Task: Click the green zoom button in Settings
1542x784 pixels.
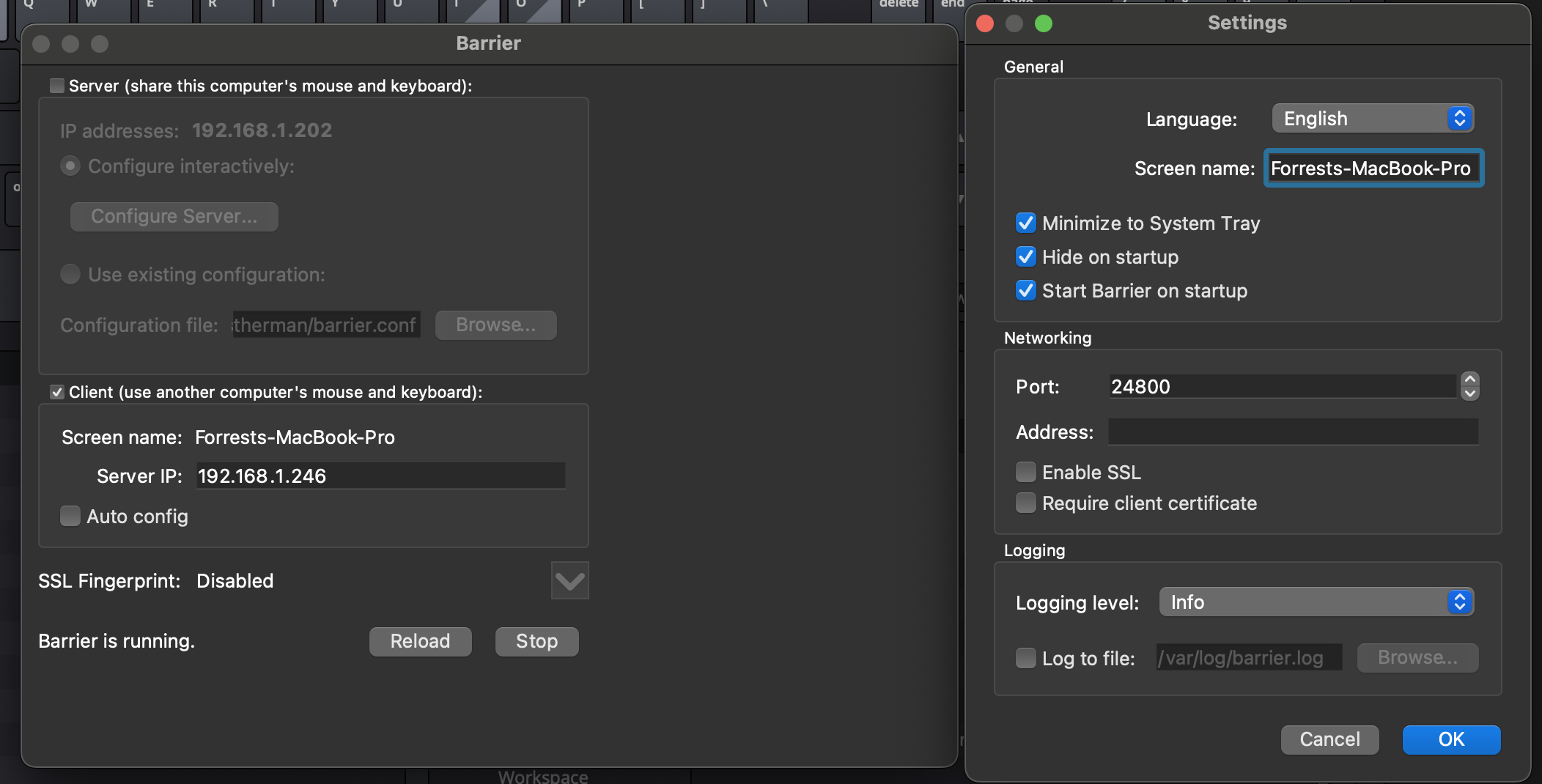Action: pos(1044,23)
